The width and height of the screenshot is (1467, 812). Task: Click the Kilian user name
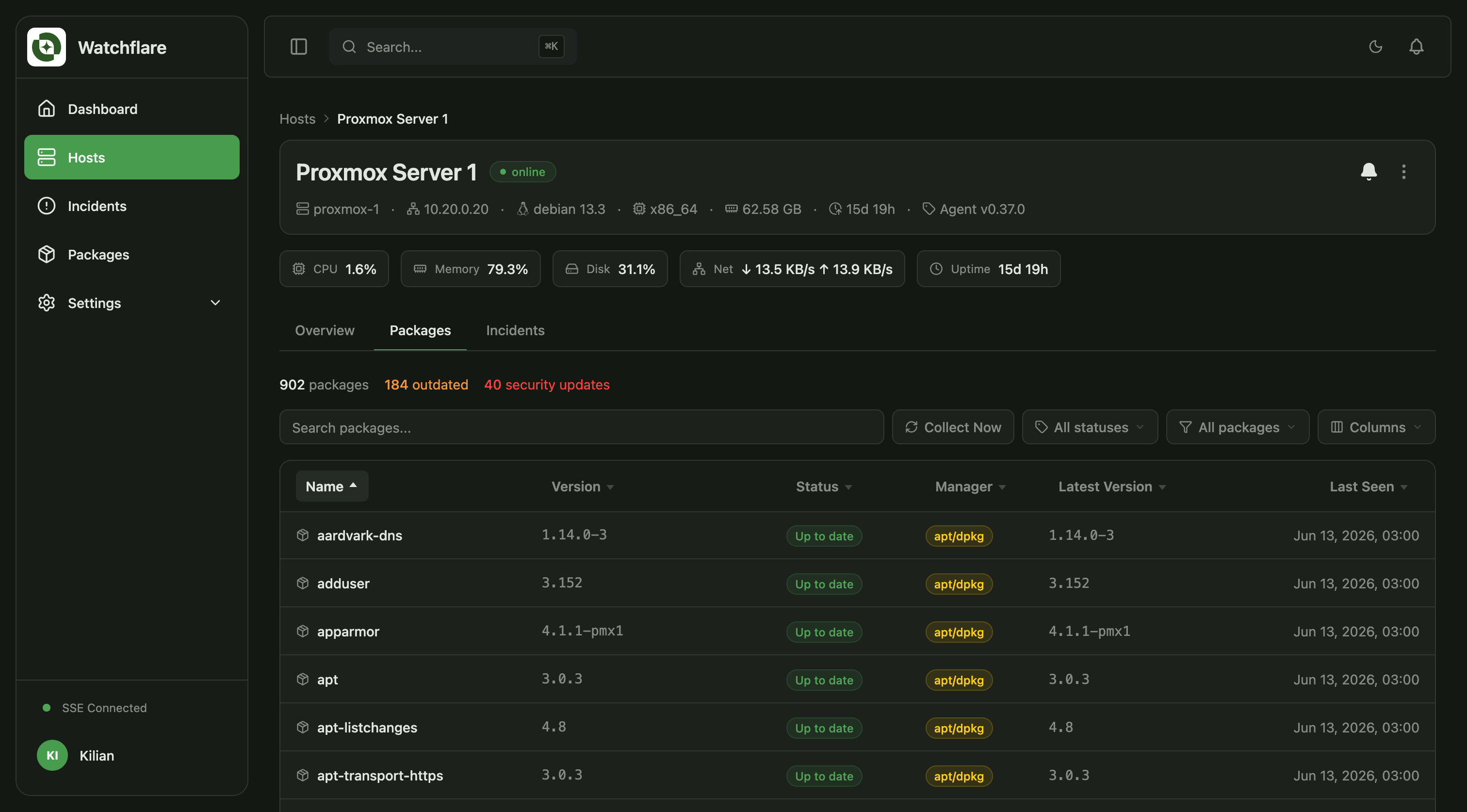[x=97, y=755]
